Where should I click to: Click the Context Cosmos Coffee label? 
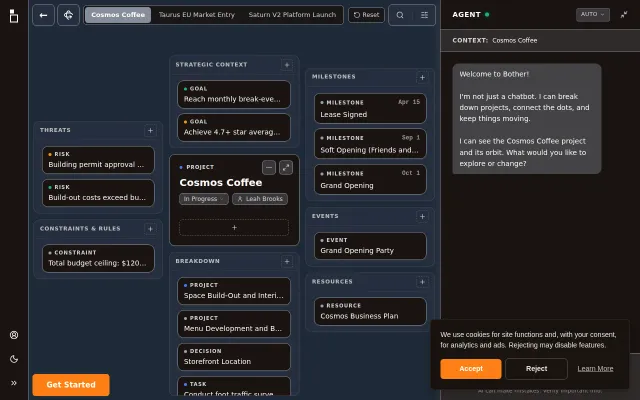coord(495,40)
